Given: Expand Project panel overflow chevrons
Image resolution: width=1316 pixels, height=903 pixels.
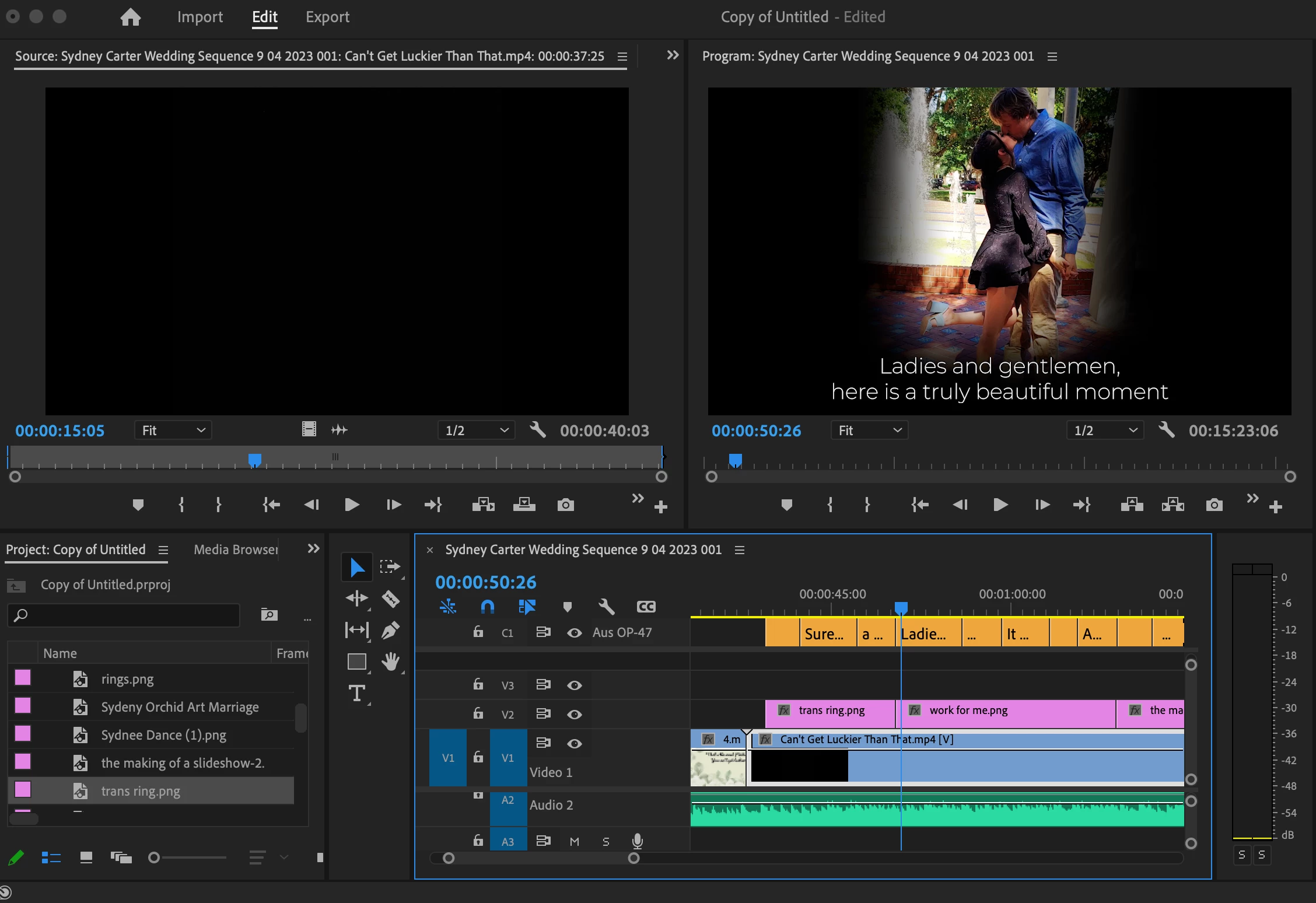Looking at the screenshot, I should click(313, 549).
